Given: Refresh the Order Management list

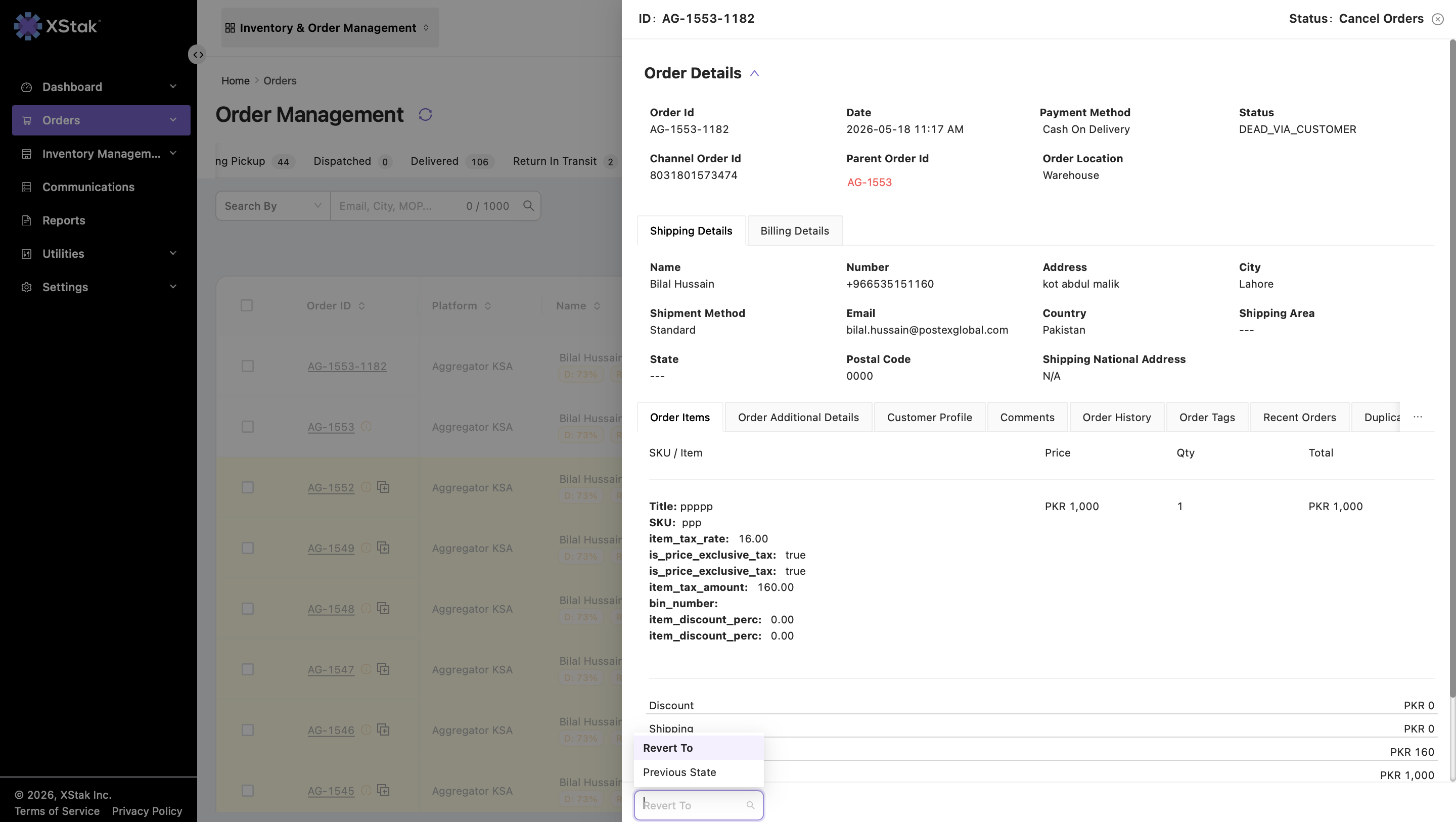Looking at the screenshot, I should pyautogui.click(x=425, y=115).
